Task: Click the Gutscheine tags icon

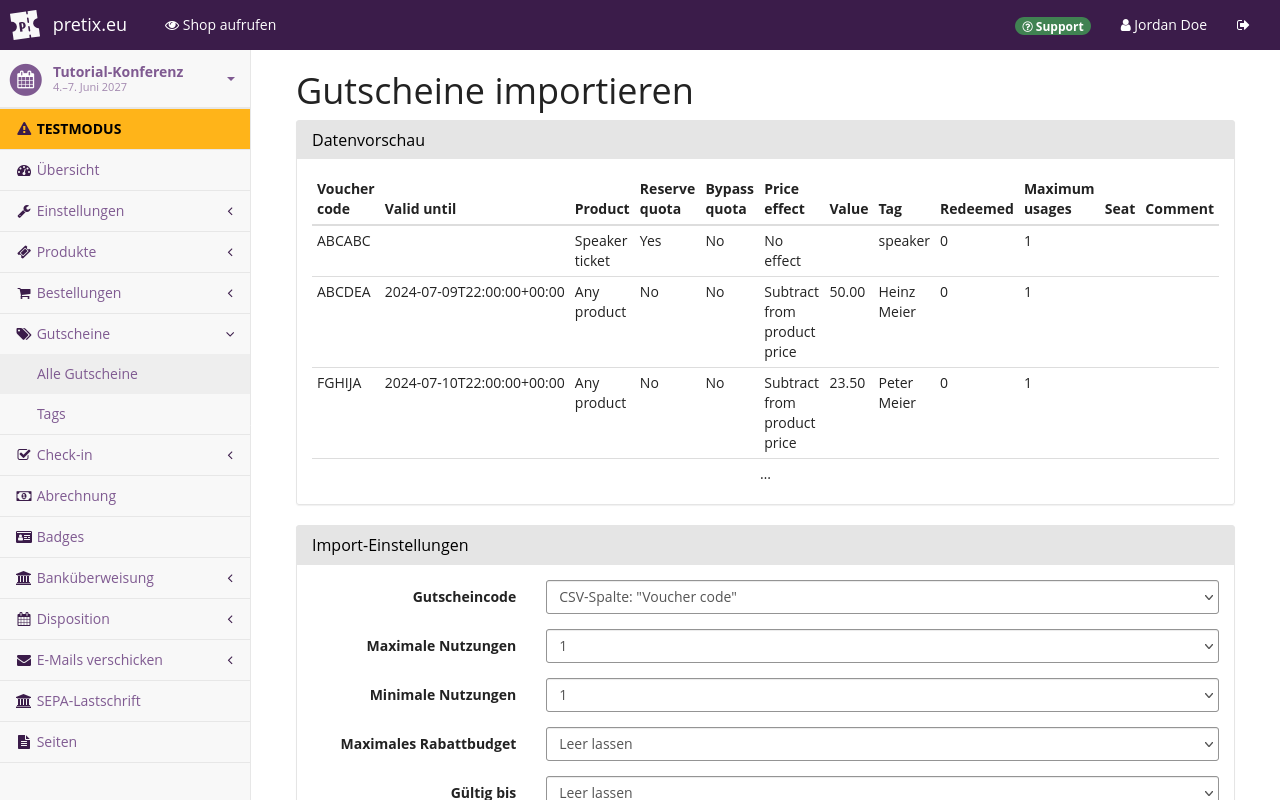Action: click(24, 334)
